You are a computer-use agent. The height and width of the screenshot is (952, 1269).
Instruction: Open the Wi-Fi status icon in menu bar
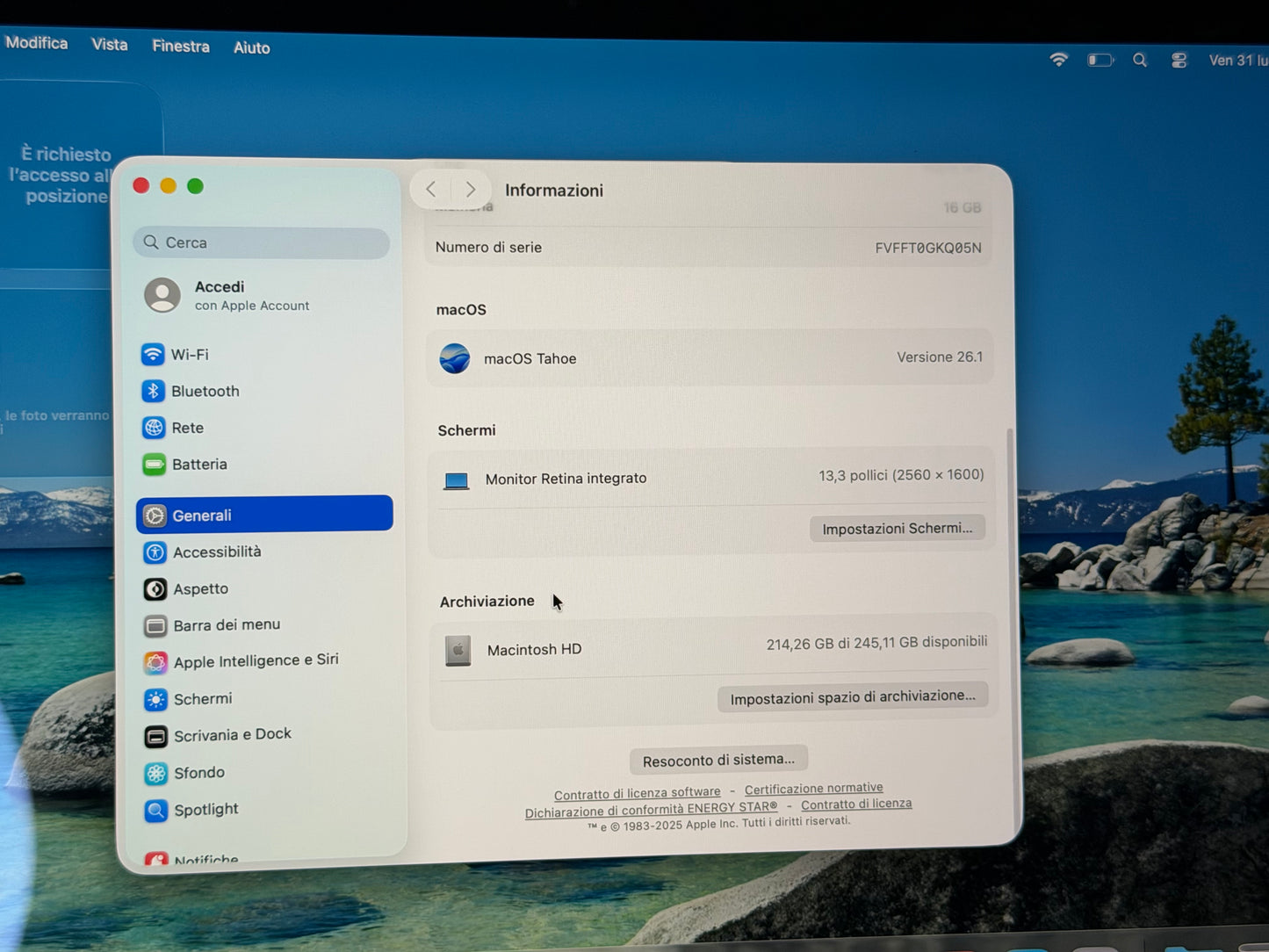(x=1059, y=60)
